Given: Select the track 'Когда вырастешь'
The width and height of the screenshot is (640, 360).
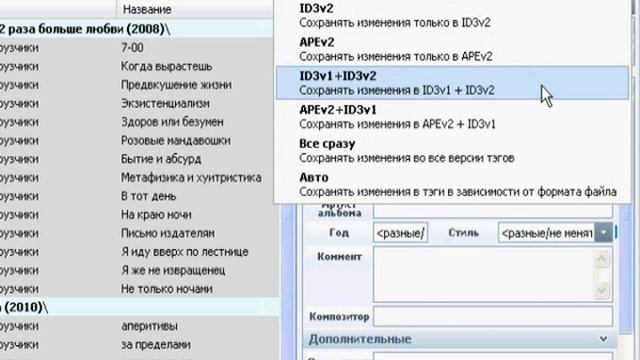Looking at the screenshot, I should (167, 66).
